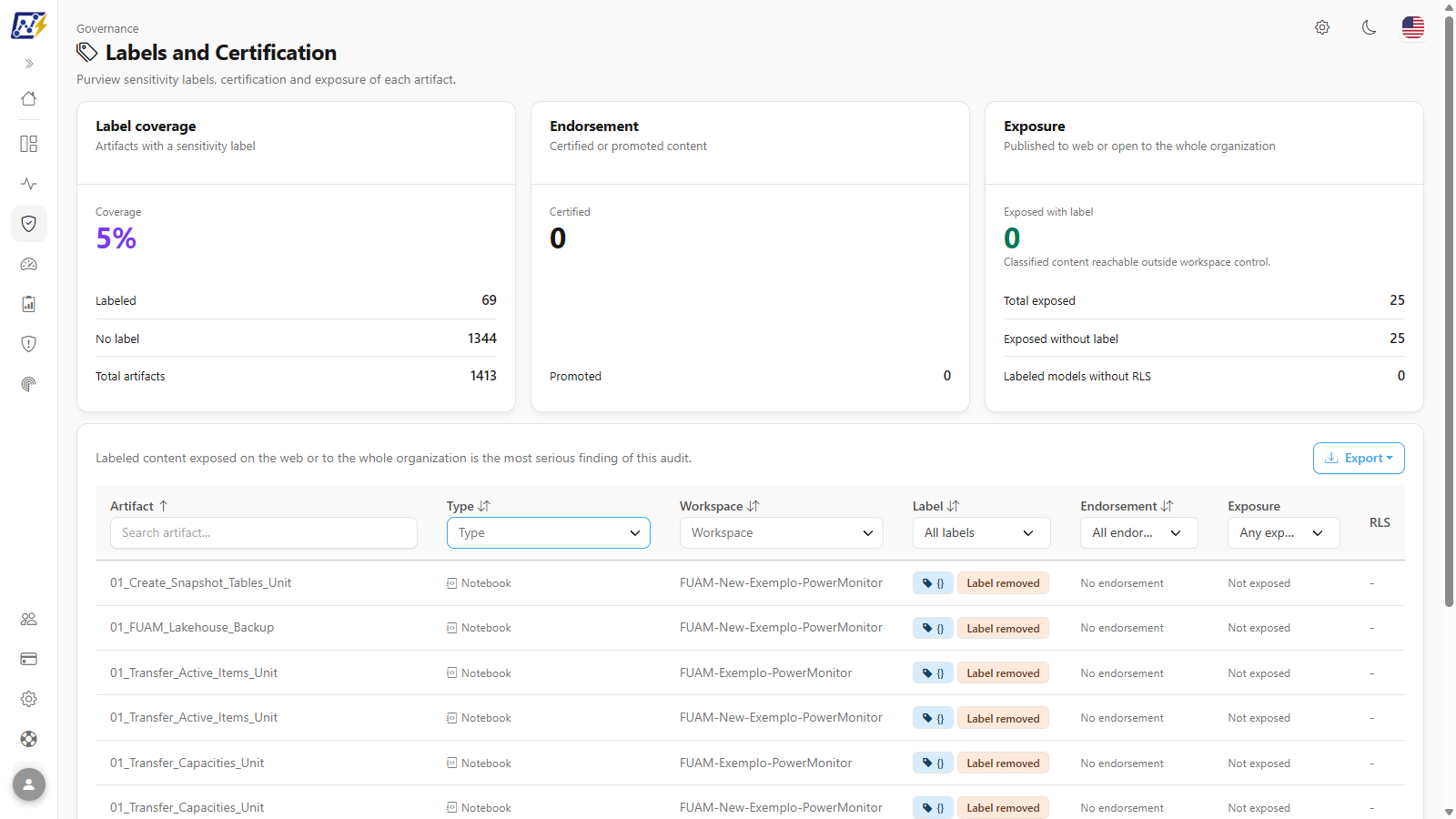Viewport: 1456px width, 819px height.
Task: Click artifact name 01_Create_Snapshot_Tables_Unit
Action: (201, 582)
